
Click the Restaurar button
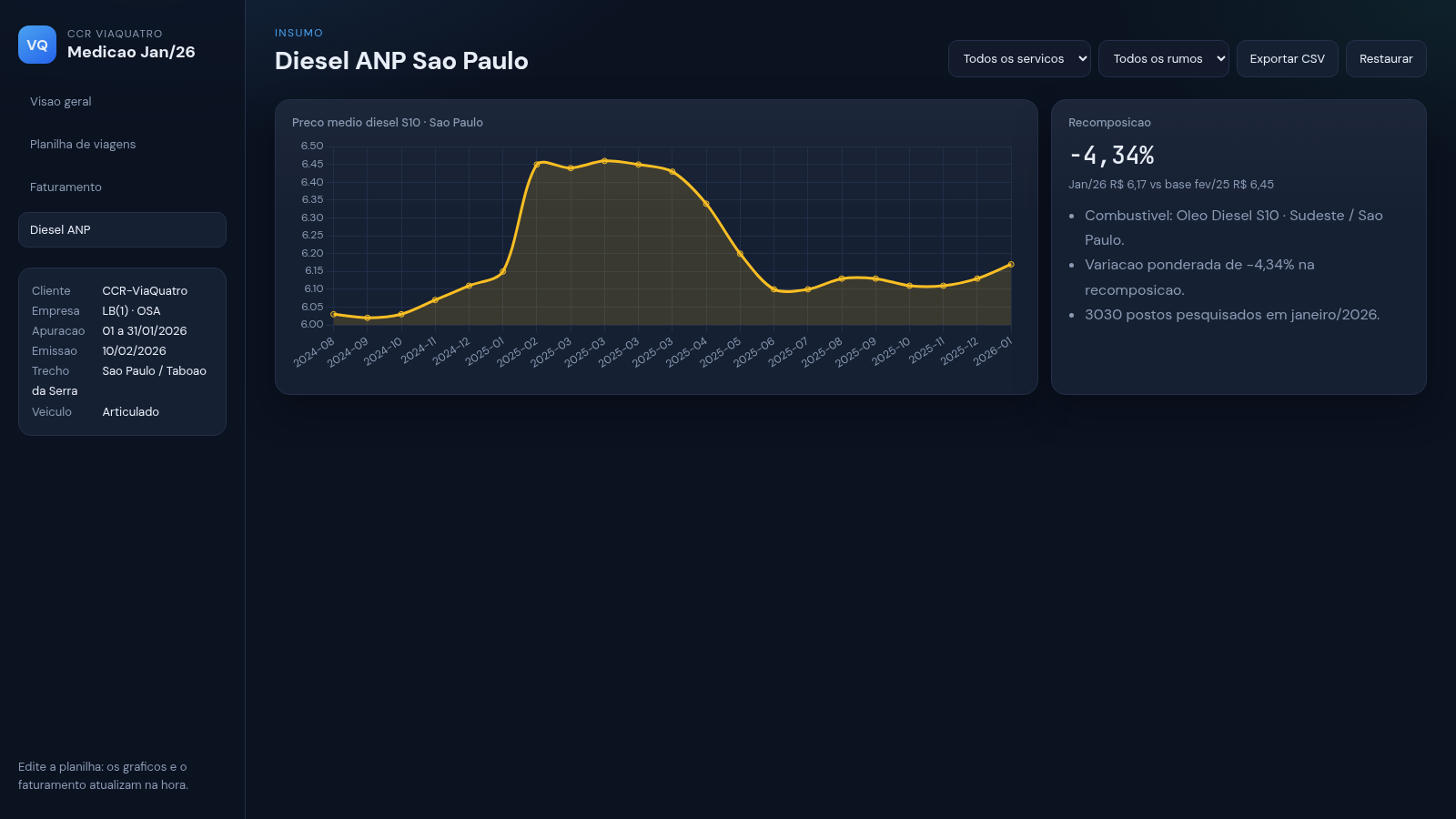(x=1386, y=59)
